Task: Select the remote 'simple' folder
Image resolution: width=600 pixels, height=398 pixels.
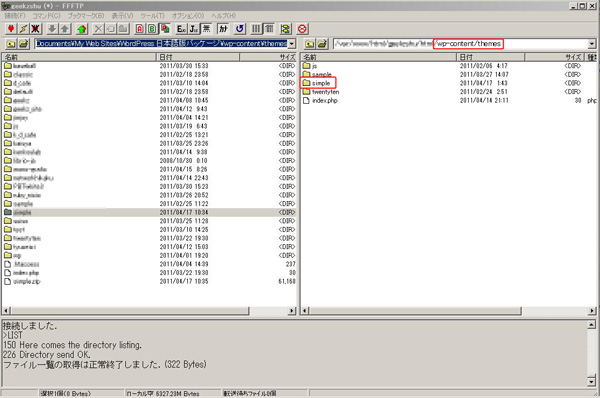Action: point(316,83)
